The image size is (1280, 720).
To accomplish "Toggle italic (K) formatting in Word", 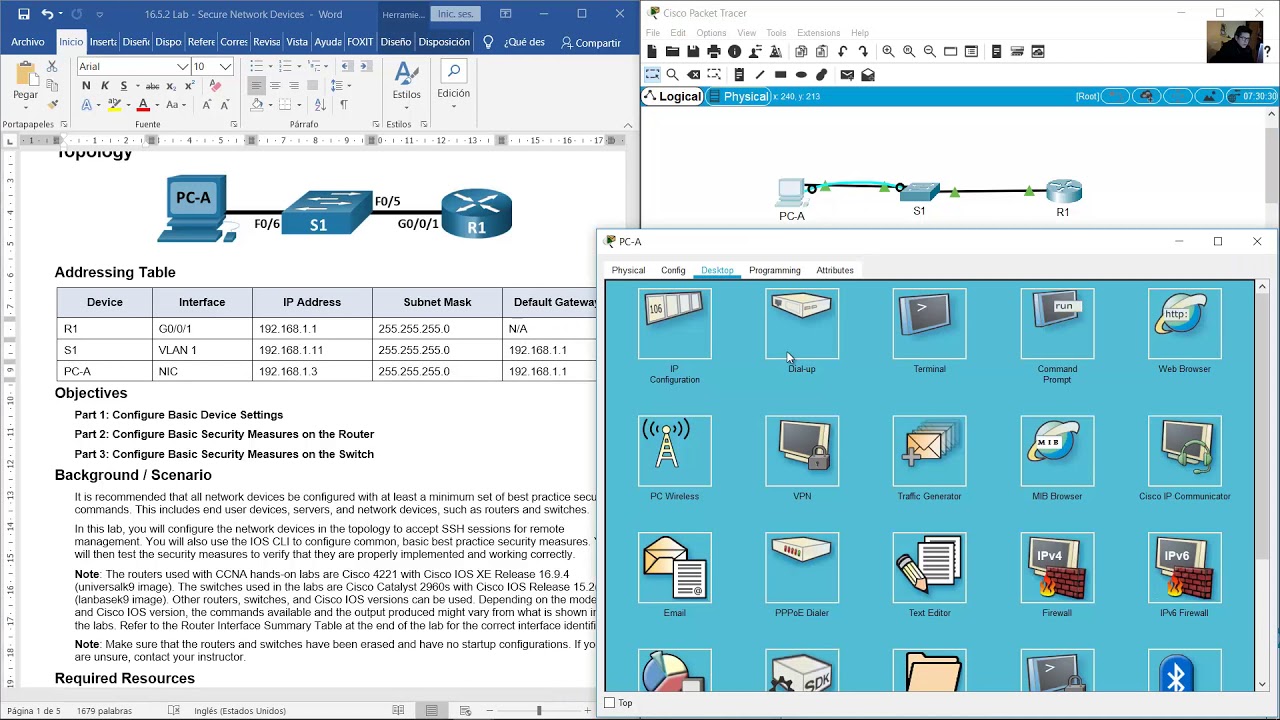I will point(104,86).
